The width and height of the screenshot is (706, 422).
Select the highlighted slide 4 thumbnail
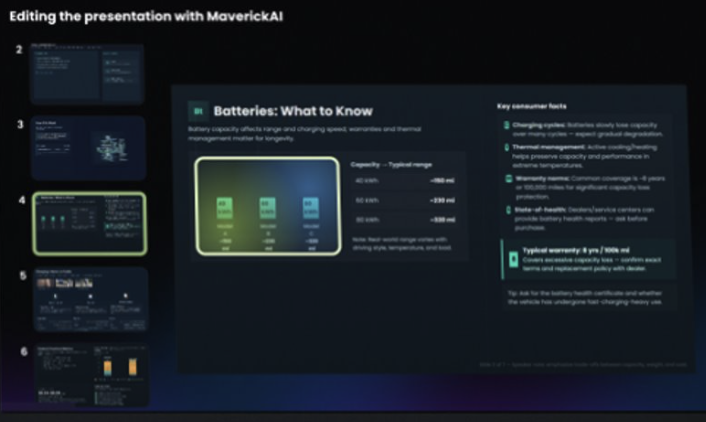tap(90, 224)
